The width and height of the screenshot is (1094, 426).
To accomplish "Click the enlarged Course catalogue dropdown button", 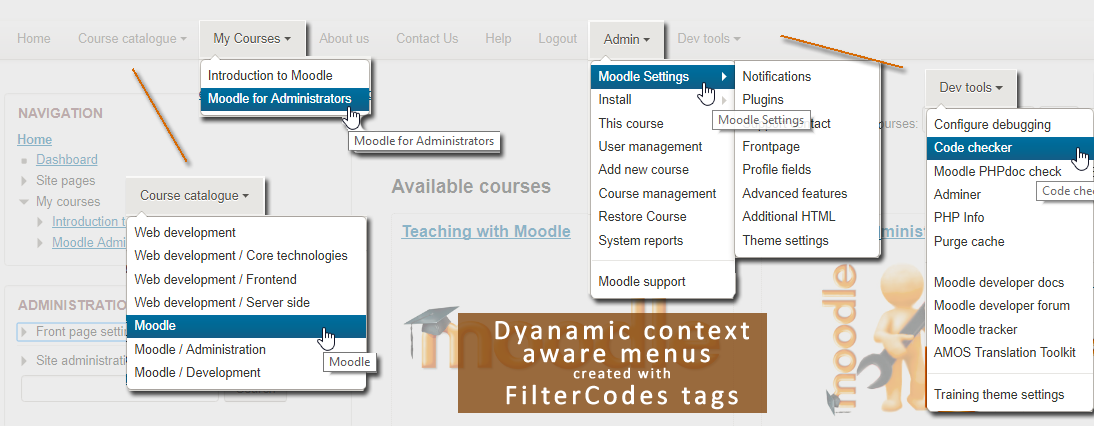I will (195, 196).
